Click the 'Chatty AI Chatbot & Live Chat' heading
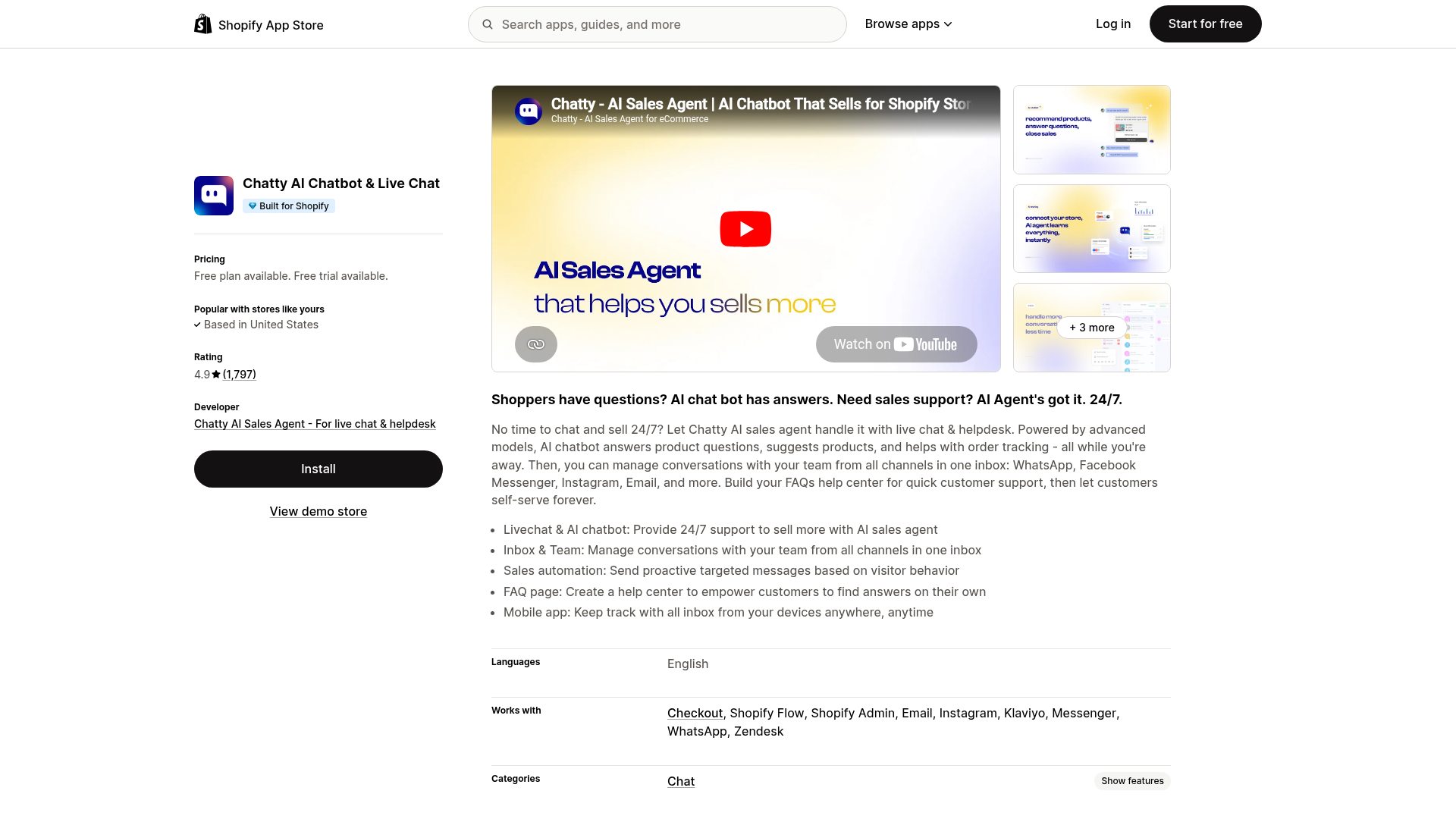This screenshot has height=819, width=1456. click(341, 184)
